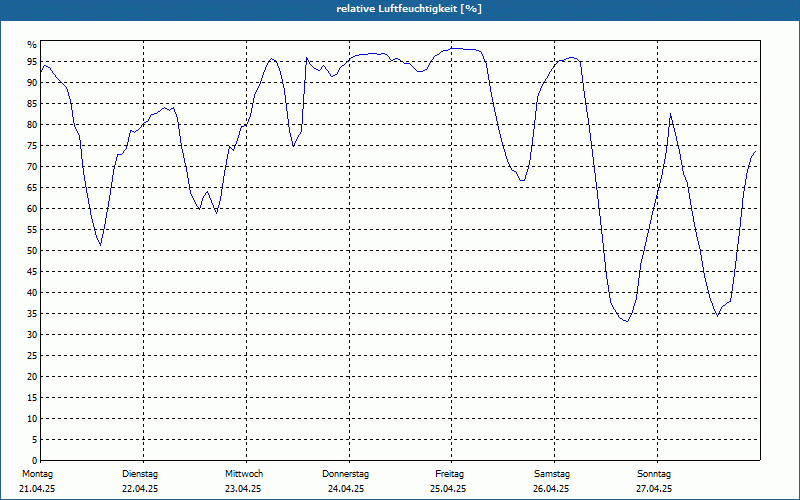Select the date label 23.04.25
The image size is (800, 500).
pyautogui.click(x=243, y=489)
